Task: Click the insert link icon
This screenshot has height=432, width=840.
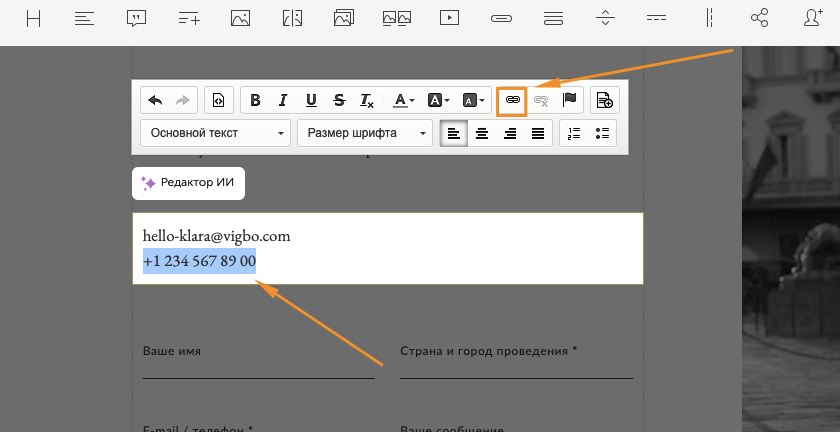Action: coord(511,100)
